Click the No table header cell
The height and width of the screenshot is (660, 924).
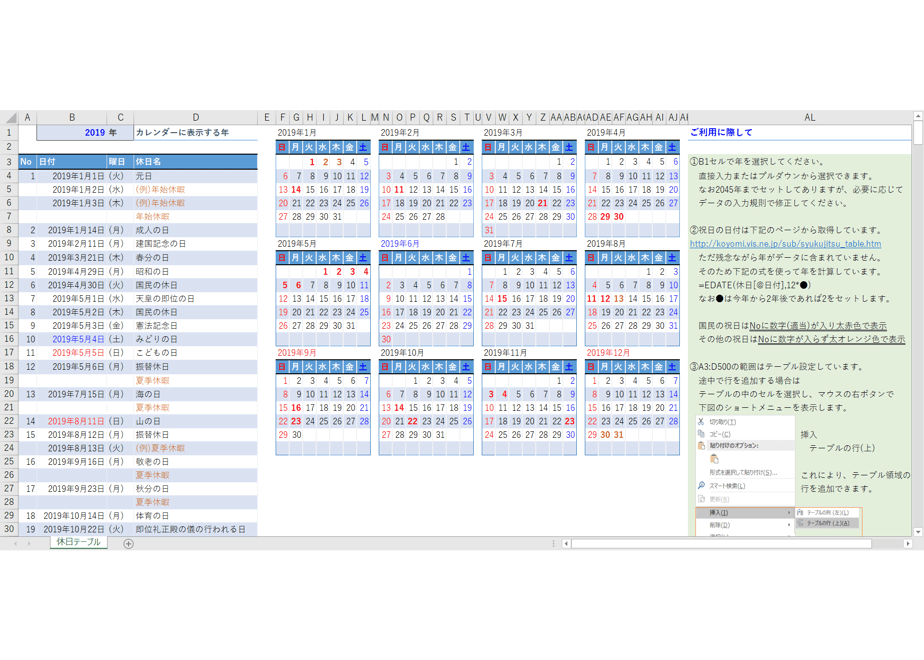(27, 161)
